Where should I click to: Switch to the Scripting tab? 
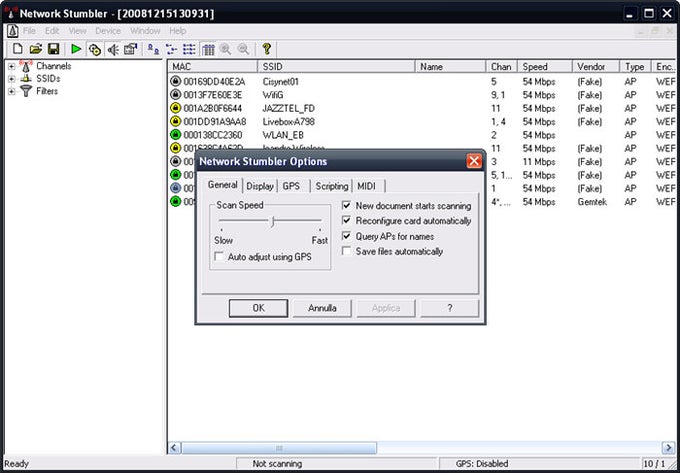[x=332, y=186]
